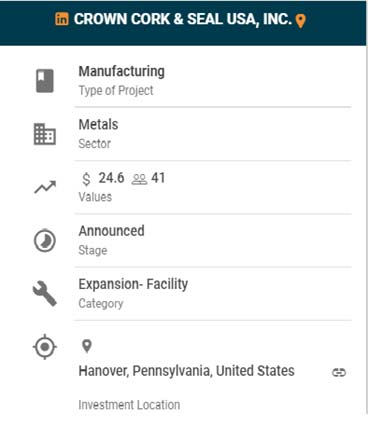Select the Hanover, Pennsylvania, United States text

tap(186, 371)
